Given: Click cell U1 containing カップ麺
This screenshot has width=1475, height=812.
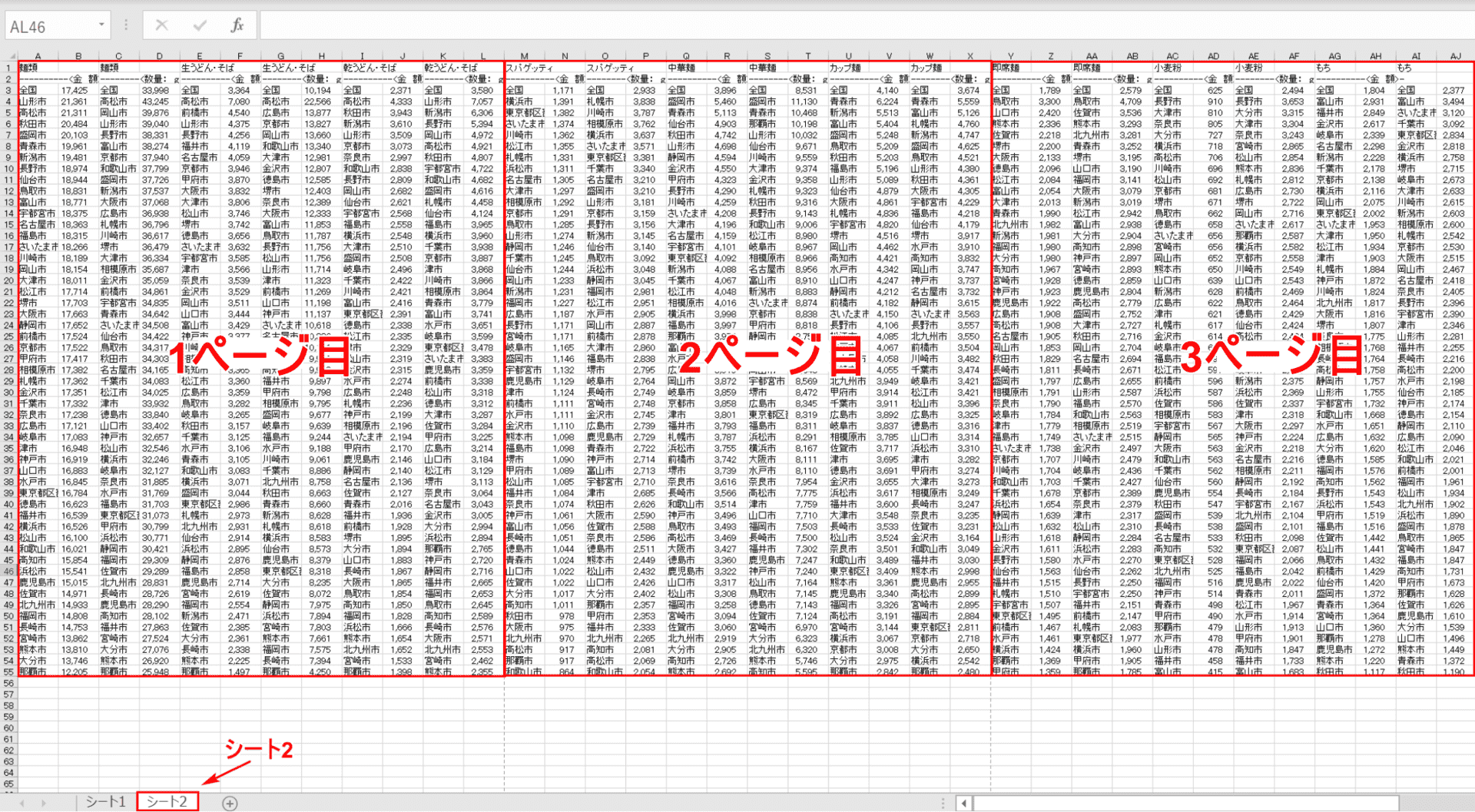Looking at the screenshot, I should [848, 68].
